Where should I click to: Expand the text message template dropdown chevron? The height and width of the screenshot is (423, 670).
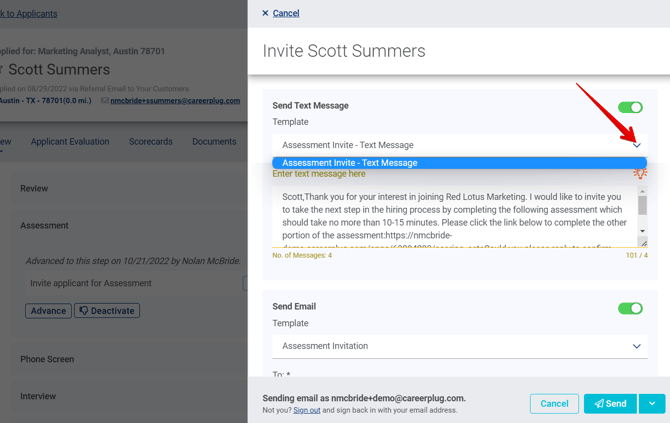click(x=636, y=145)
